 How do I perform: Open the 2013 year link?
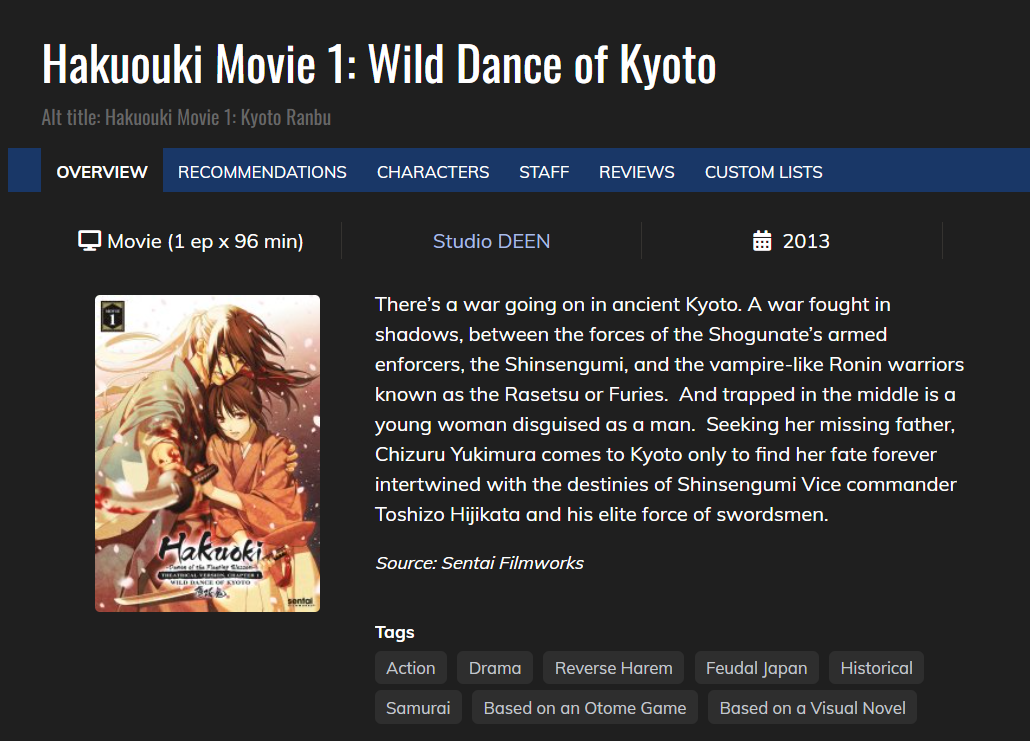click(x=806, y=241)
